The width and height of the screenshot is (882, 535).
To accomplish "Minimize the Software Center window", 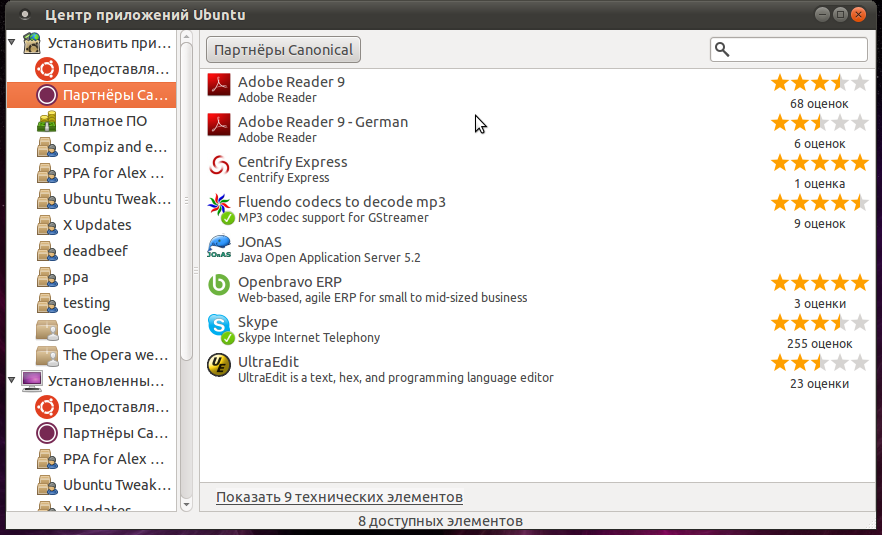I will point(822,15).
